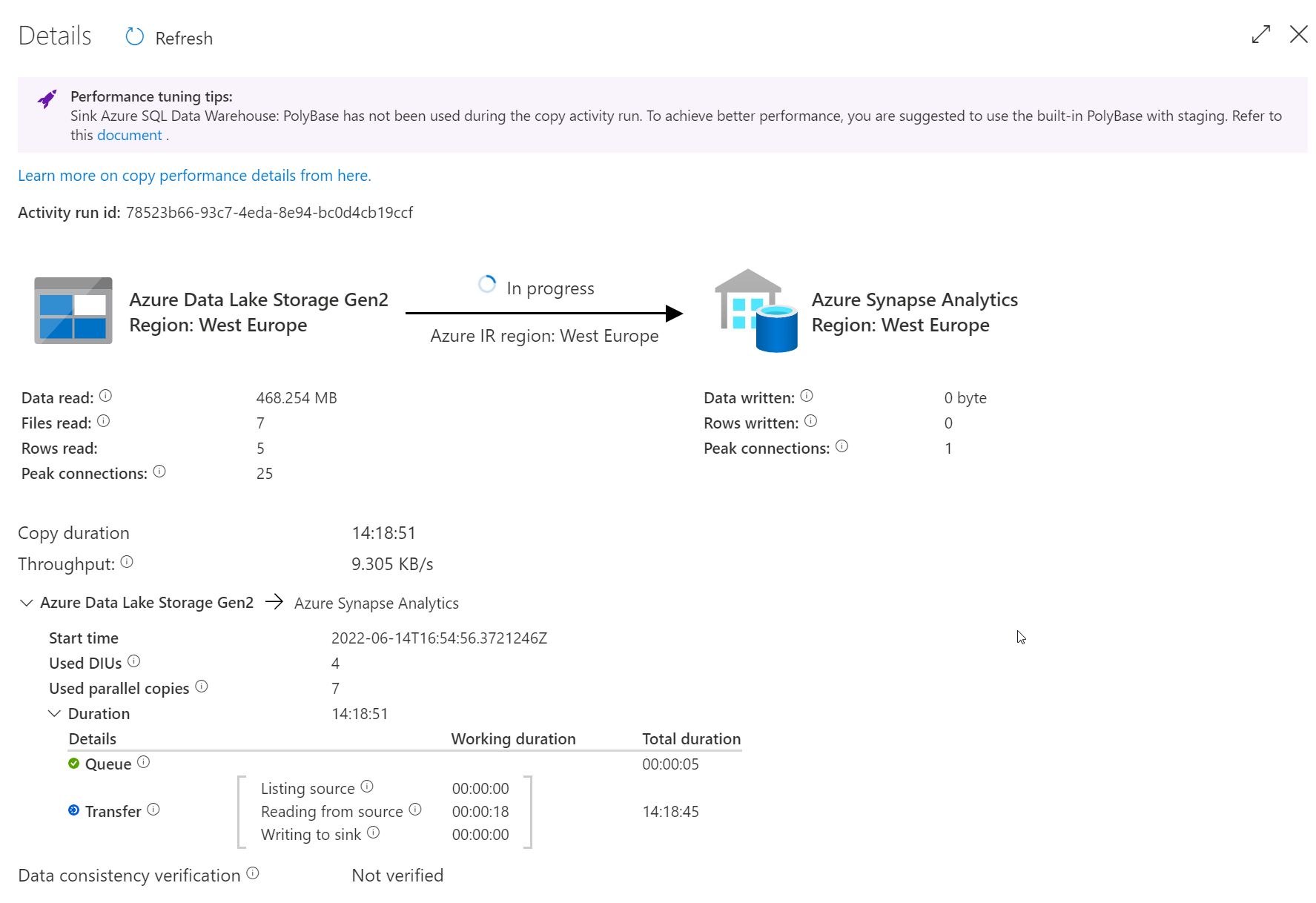1316x903 pixels.
Task: Click the Azure Synapse Analytics icon
Action: 755,311
